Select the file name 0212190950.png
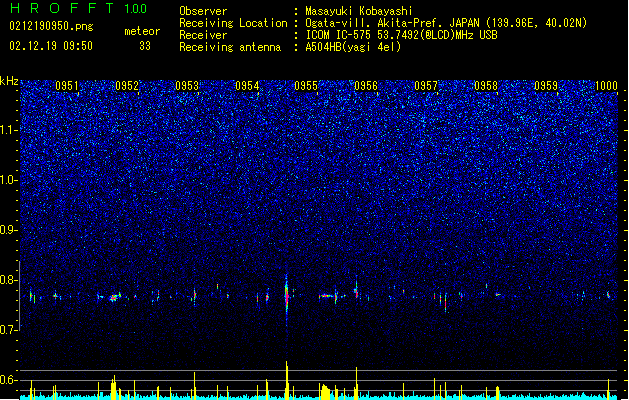This screenshot has height=400, width=629. [x=51, y=26]
